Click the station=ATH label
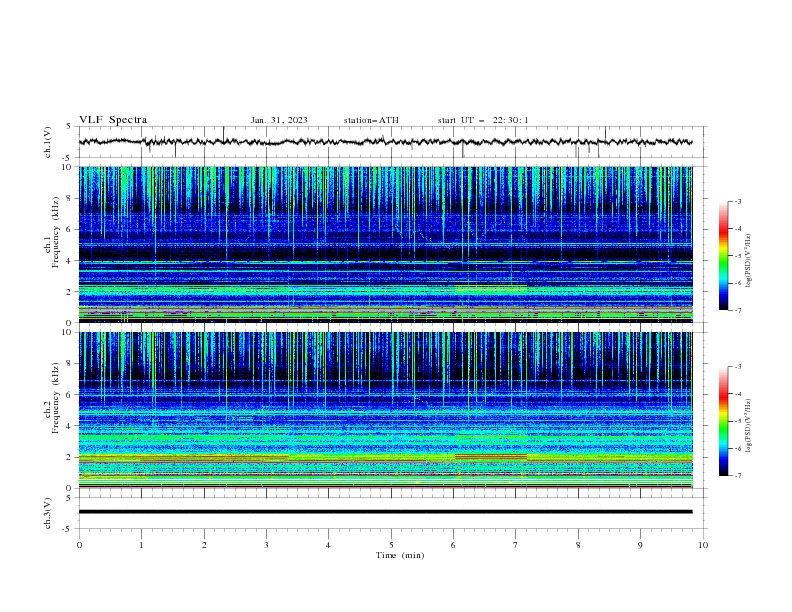 [371, 120]
